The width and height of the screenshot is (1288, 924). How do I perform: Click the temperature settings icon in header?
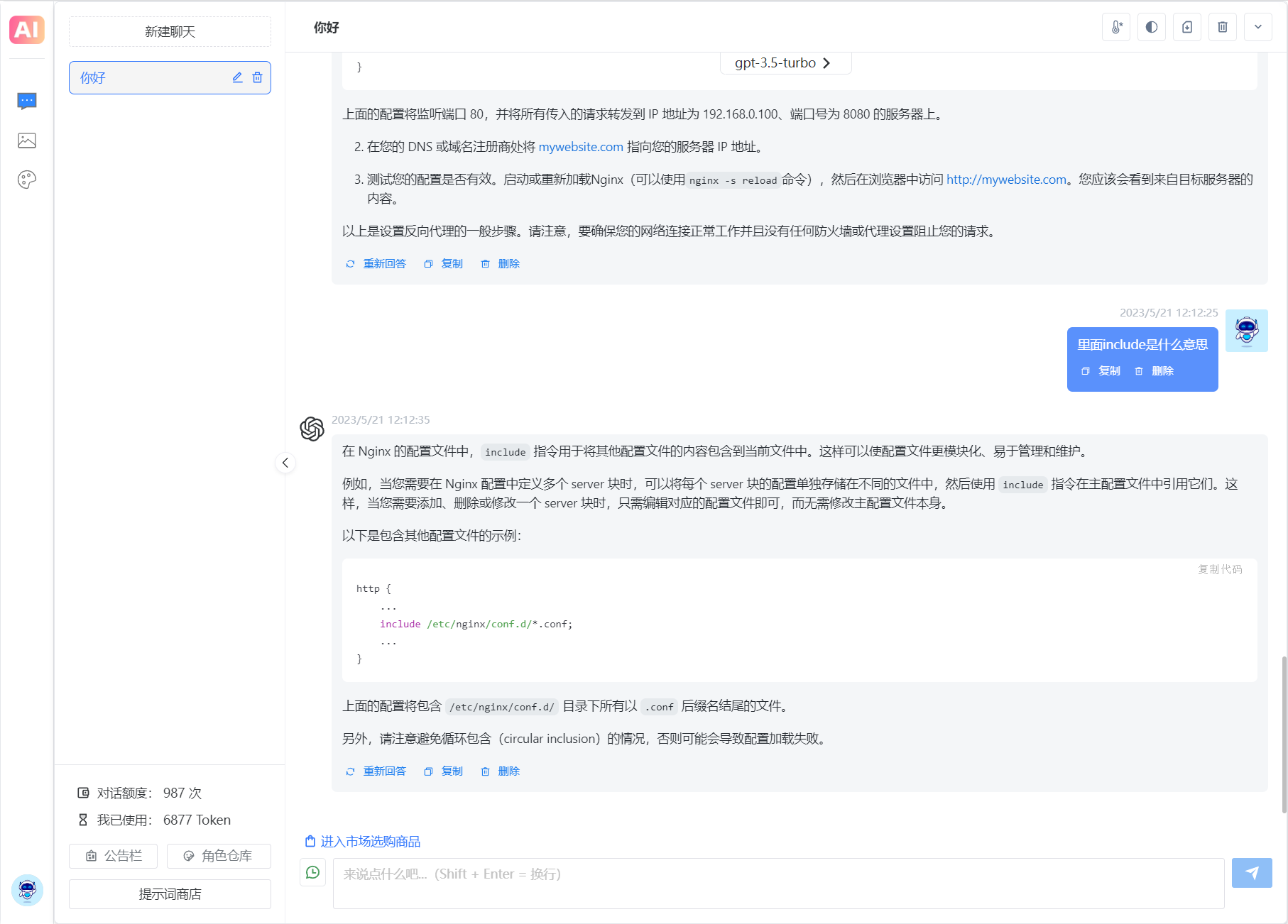tap(1116, 27)
